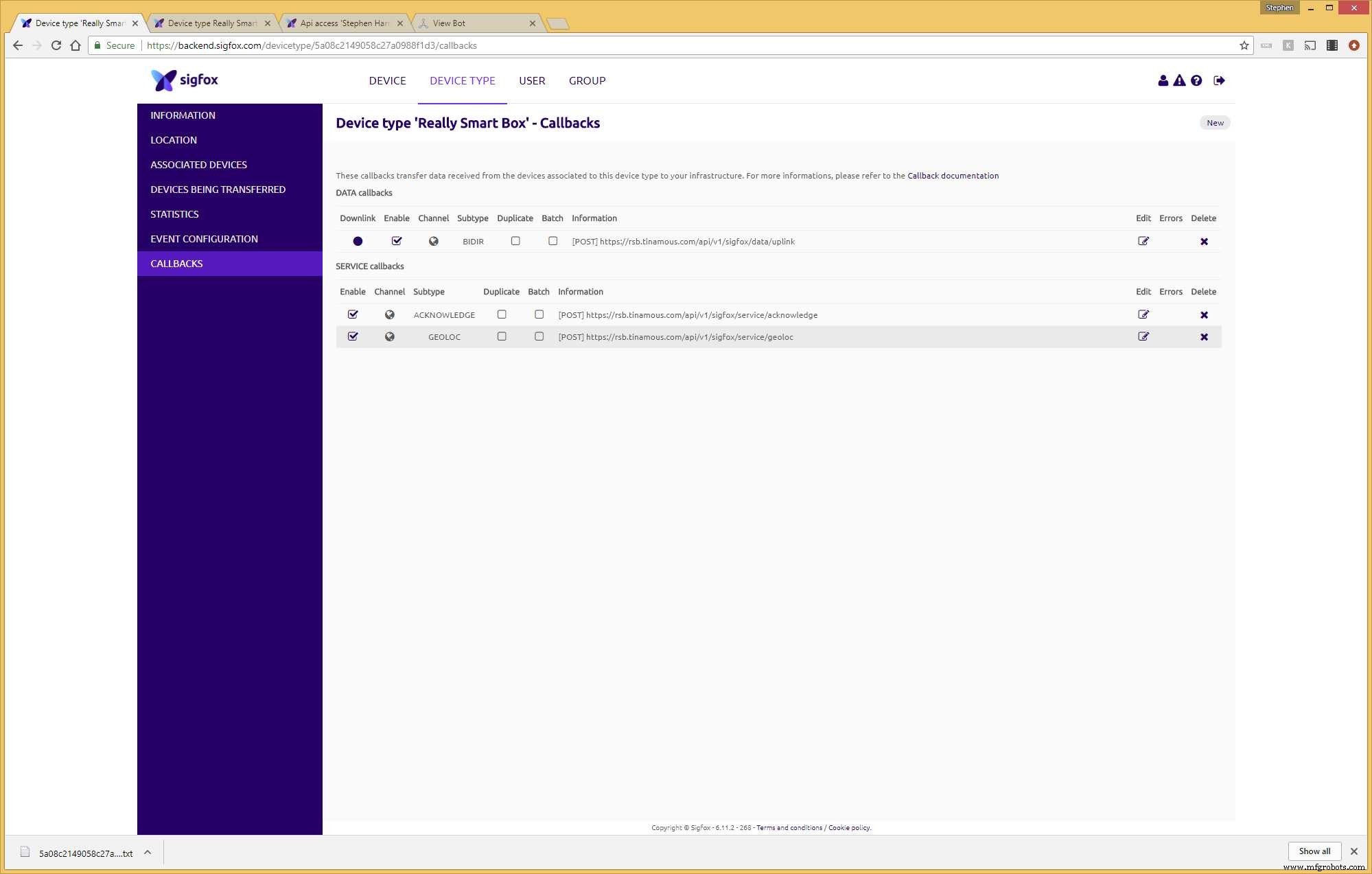1372x874 pixels.
Task: Click the browser address bar URL
Action: [x=312, y=45]
